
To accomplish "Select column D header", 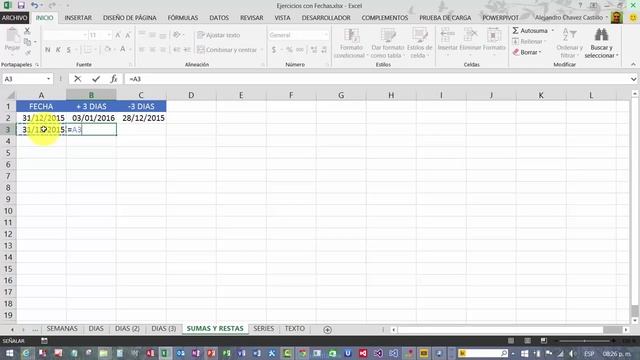I will pos(191,95).
